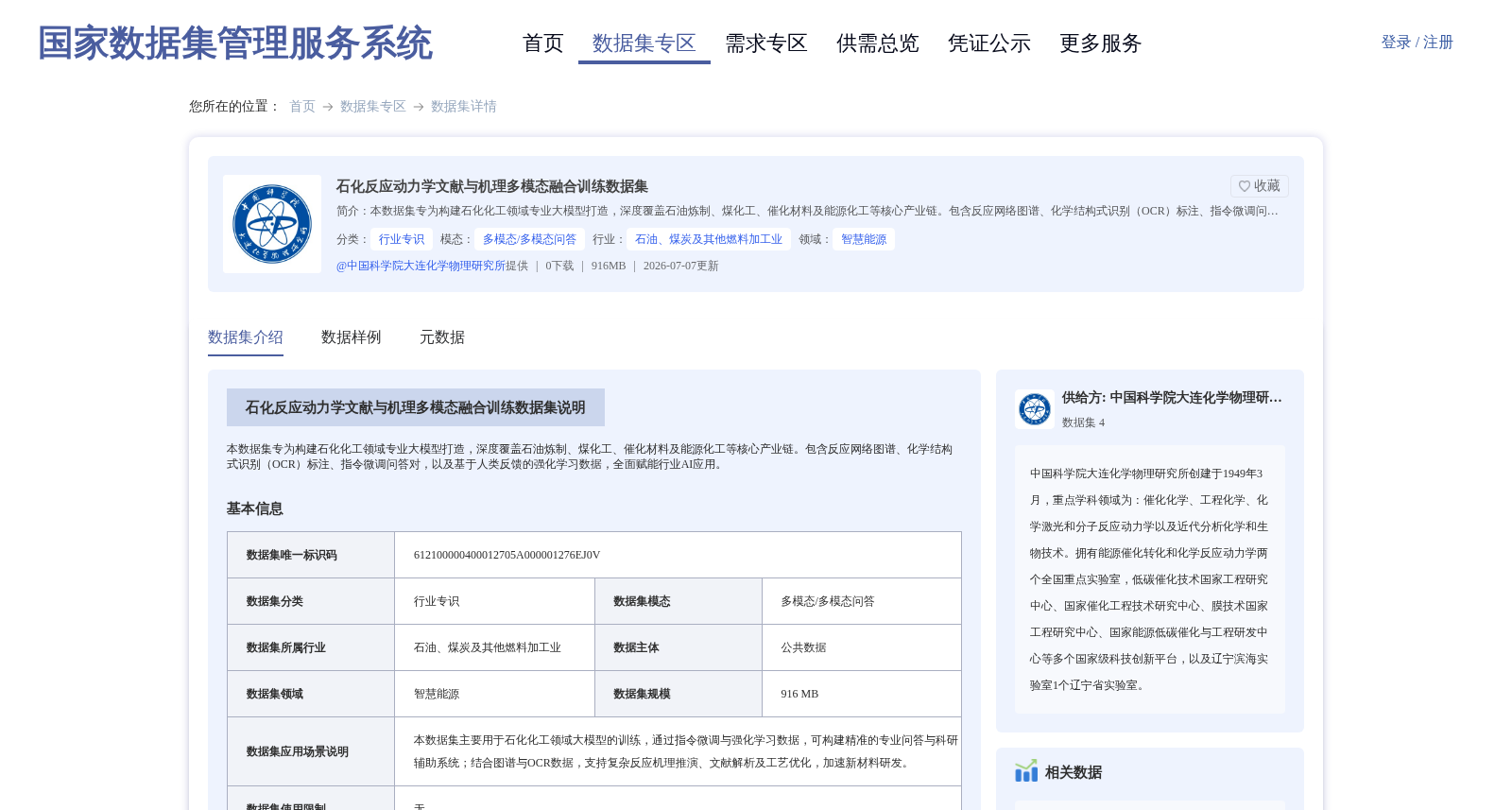The width and height of the screenshot is (1512, 810).
Task: Click the 916 MB value in the table
Action: click(799, 694)
